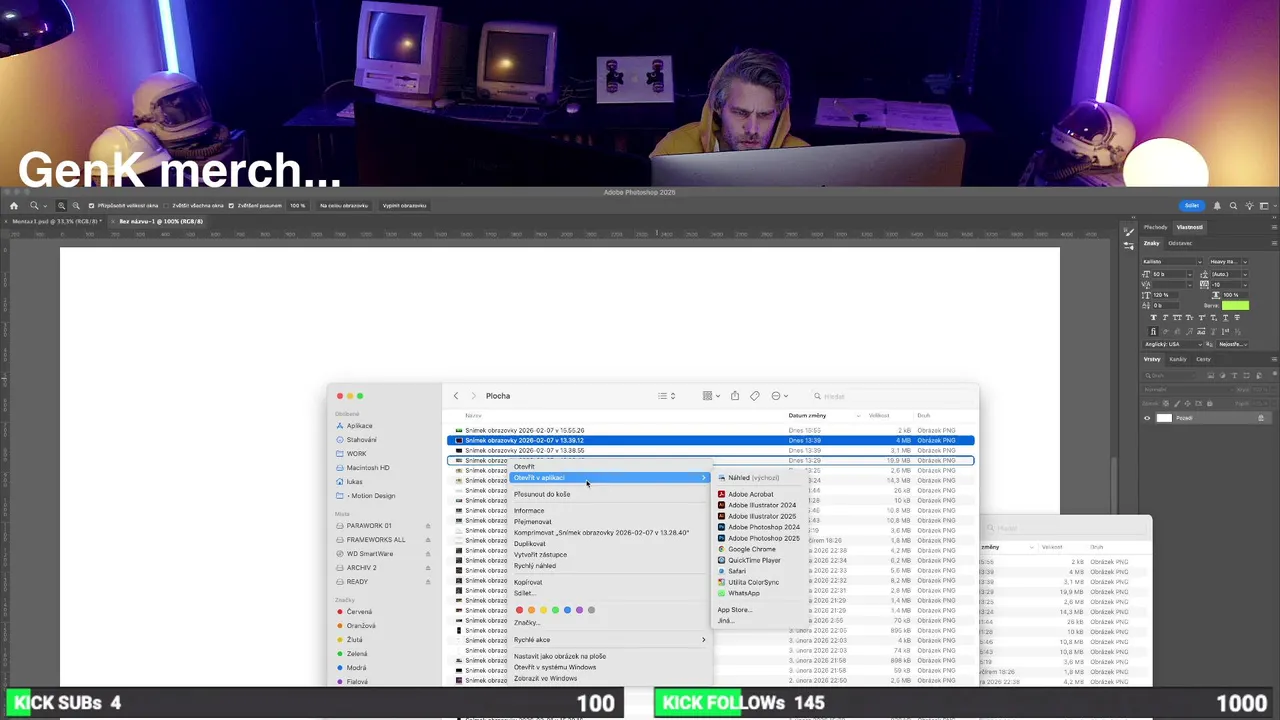The height and width of the screenshot is (720, 1280).
Task: Click Finder back arrow
Action: pos(456,396)
